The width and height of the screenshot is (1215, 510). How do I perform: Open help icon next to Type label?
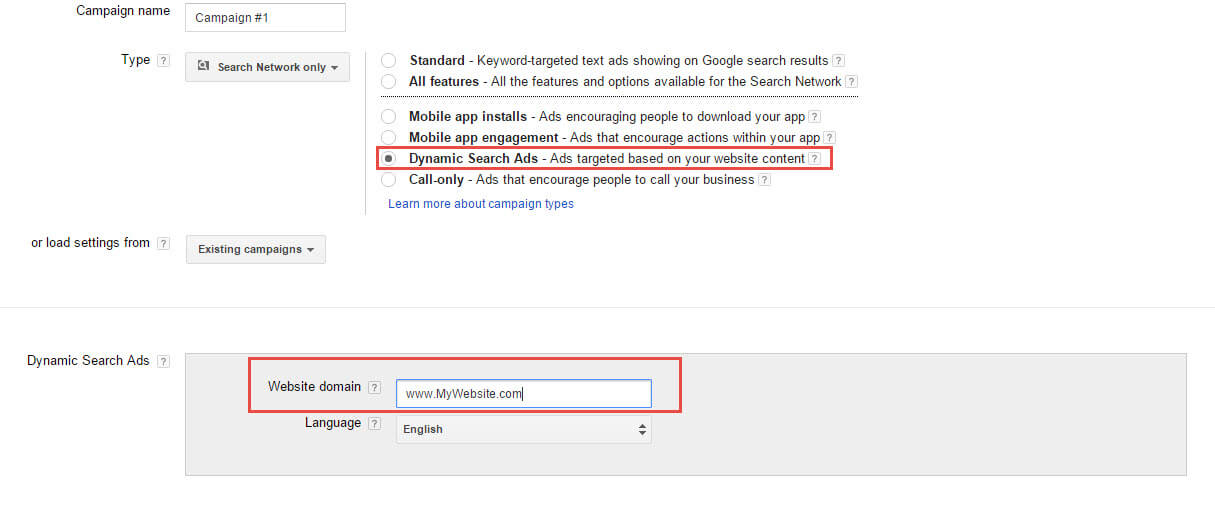coord(163,61)
